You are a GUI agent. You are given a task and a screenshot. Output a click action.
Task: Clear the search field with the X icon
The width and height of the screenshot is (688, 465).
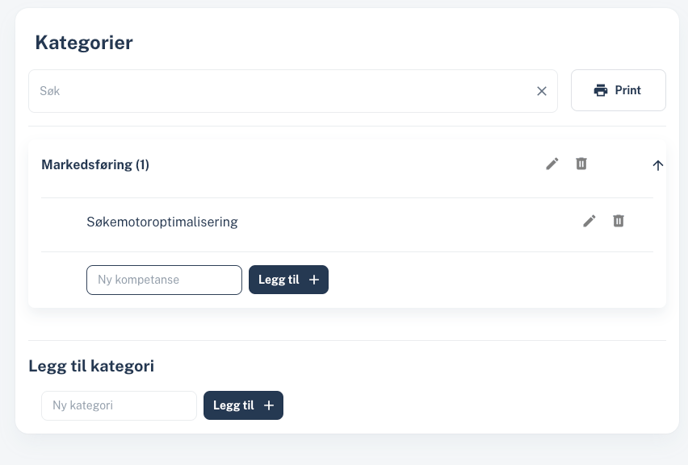[x=542, y=91]
